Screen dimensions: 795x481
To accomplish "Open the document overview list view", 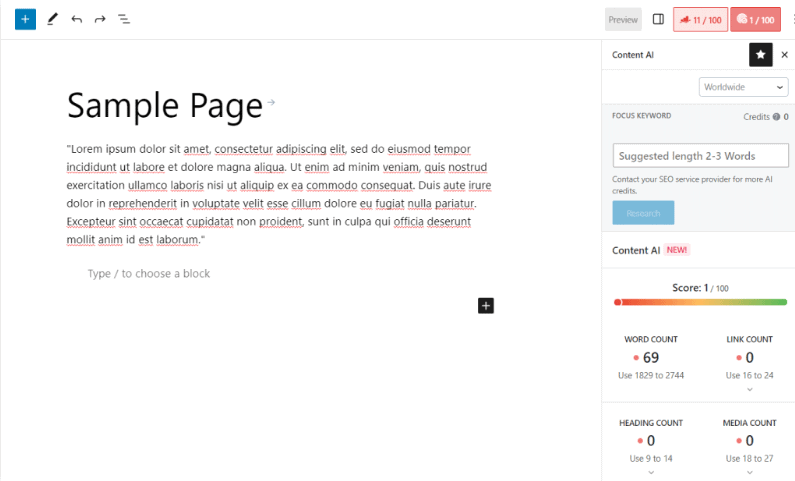I will coord(124,19).
